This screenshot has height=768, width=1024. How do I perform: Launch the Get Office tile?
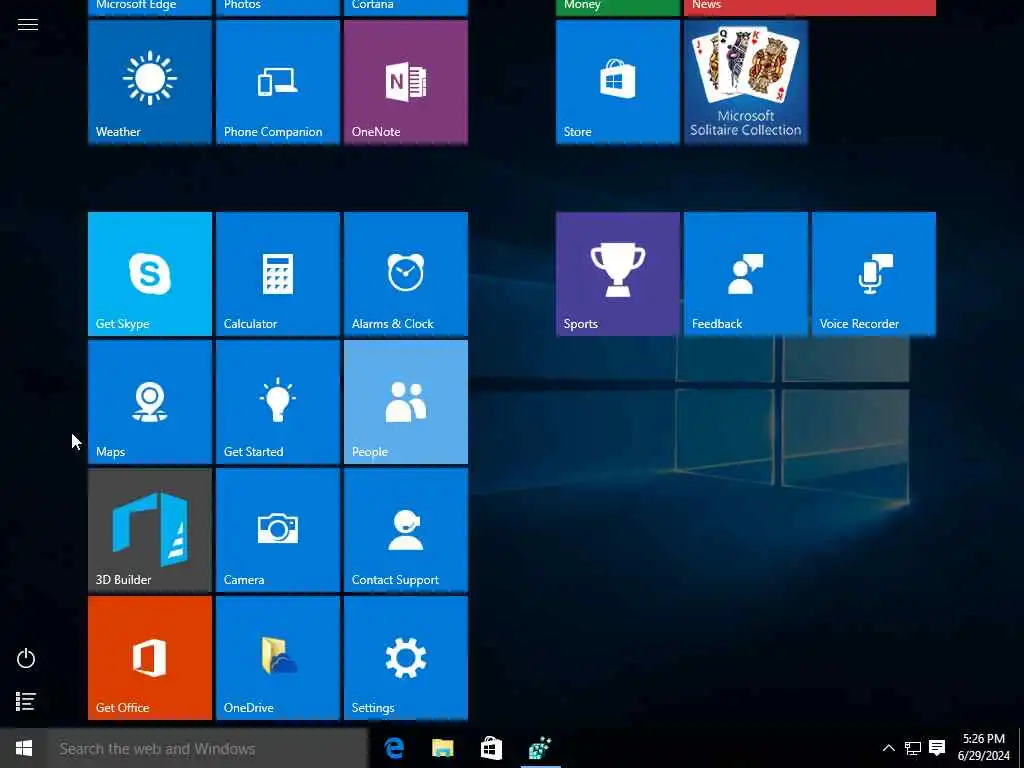150,658
